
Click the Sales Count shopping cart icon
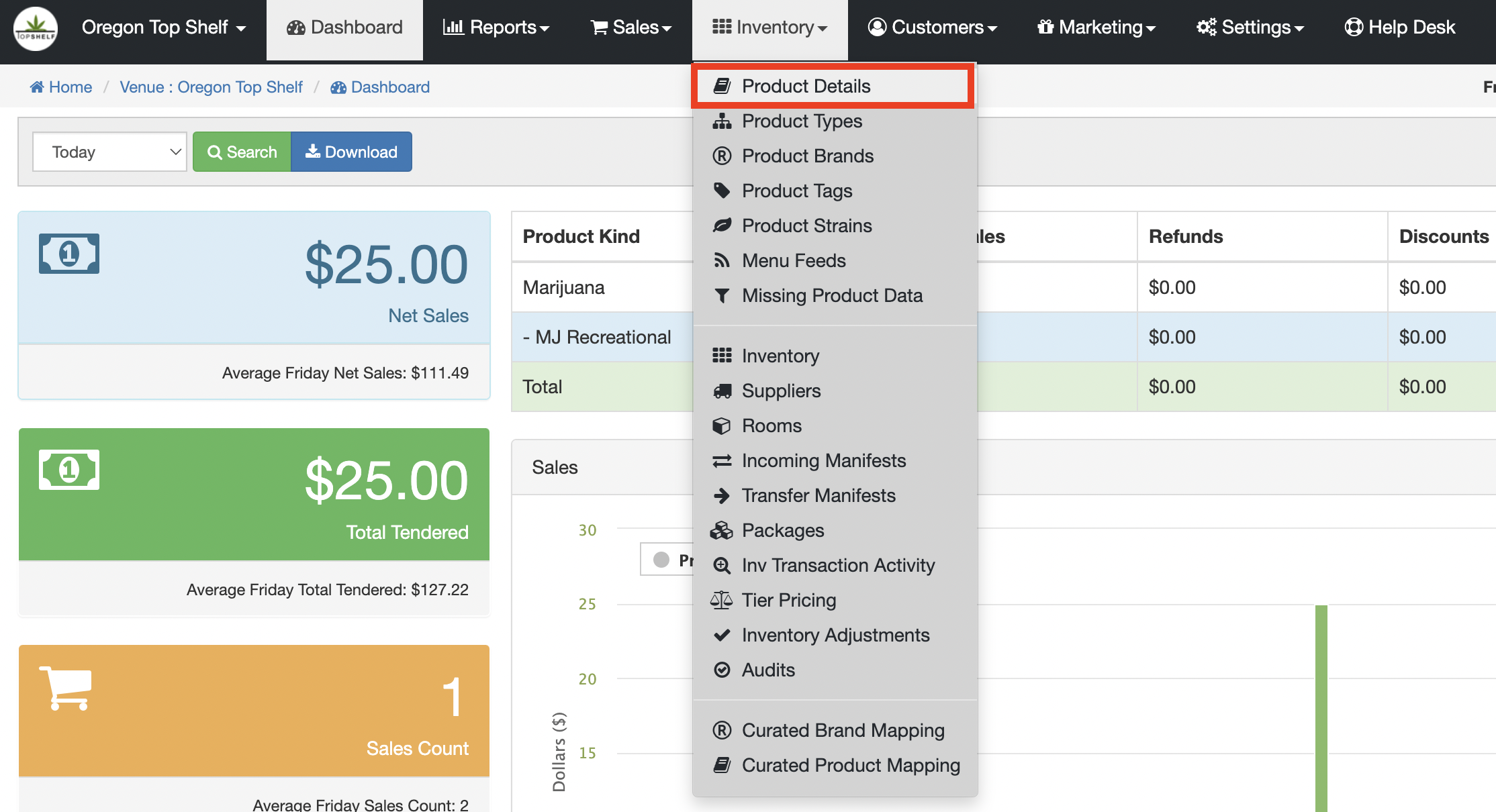tap(65, 688)
